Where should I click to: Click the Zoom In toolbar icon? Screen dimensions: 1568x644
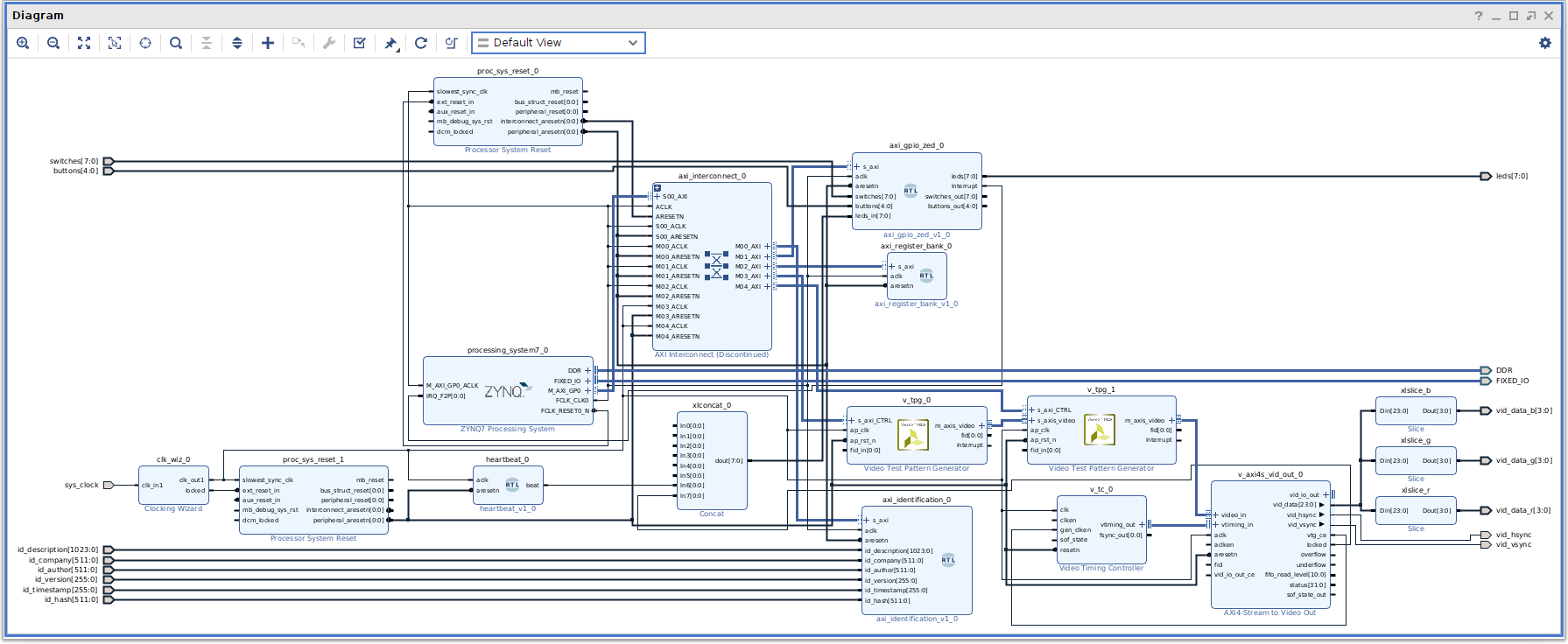coord(23,43)
